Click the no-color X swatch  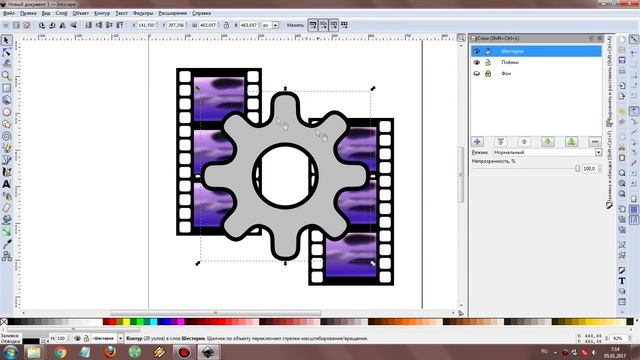tap(4, 322)
